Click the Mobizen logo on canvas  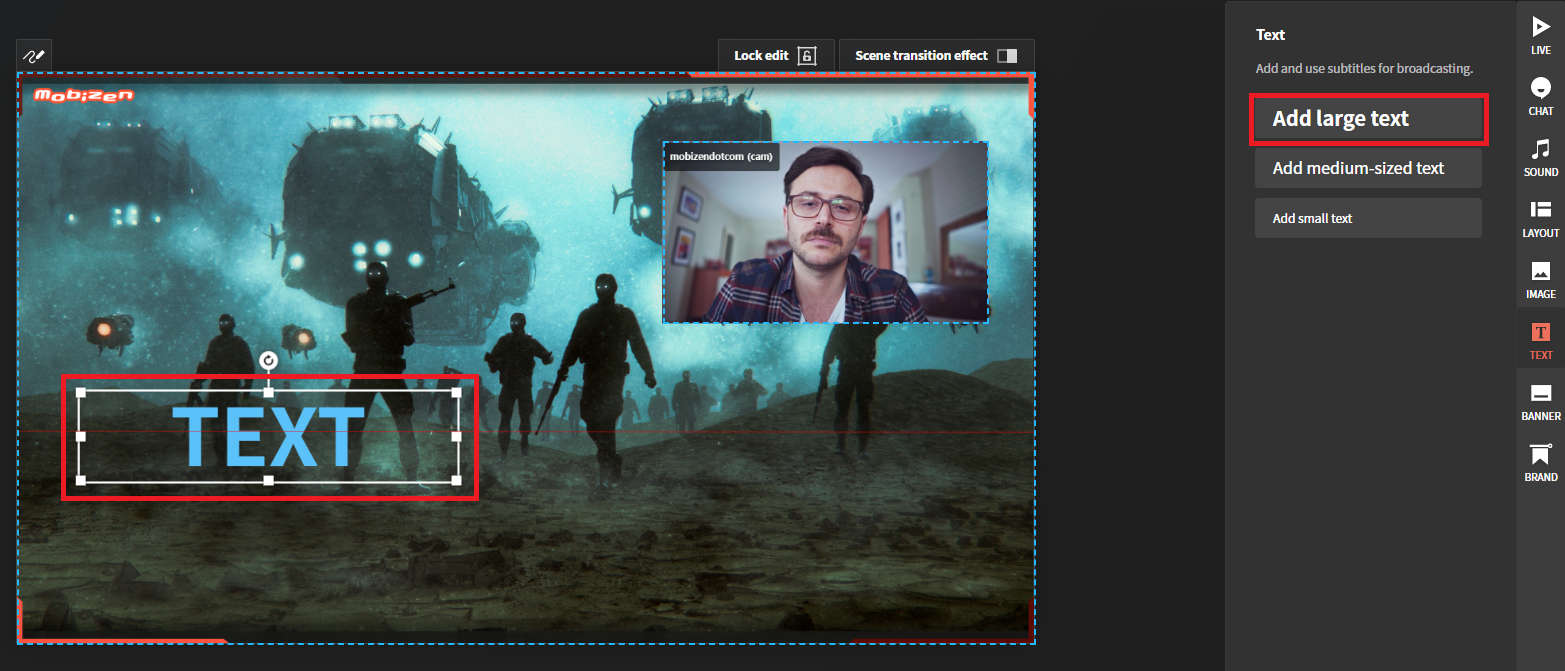point(84,96)
